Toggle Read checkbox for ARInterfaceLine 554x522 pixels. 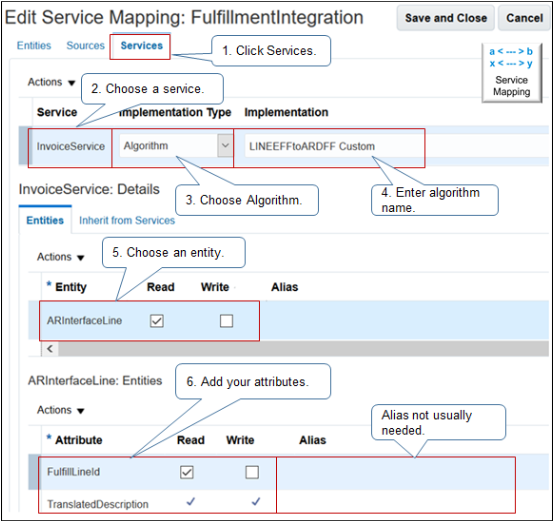(x=157, y=321)
